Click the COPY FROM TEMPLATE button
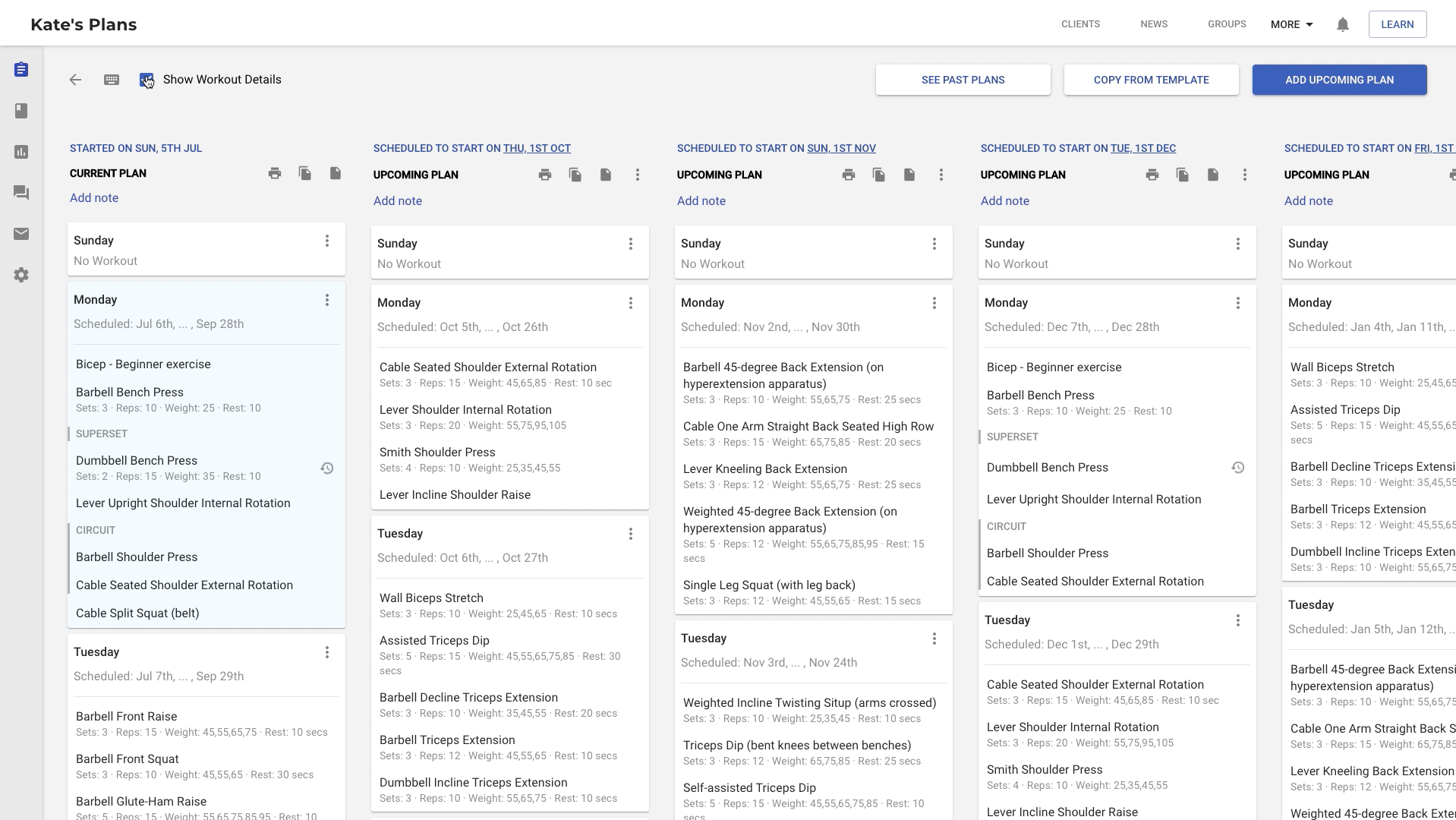Viewport: 1456px width, 820px height. 1151,80
